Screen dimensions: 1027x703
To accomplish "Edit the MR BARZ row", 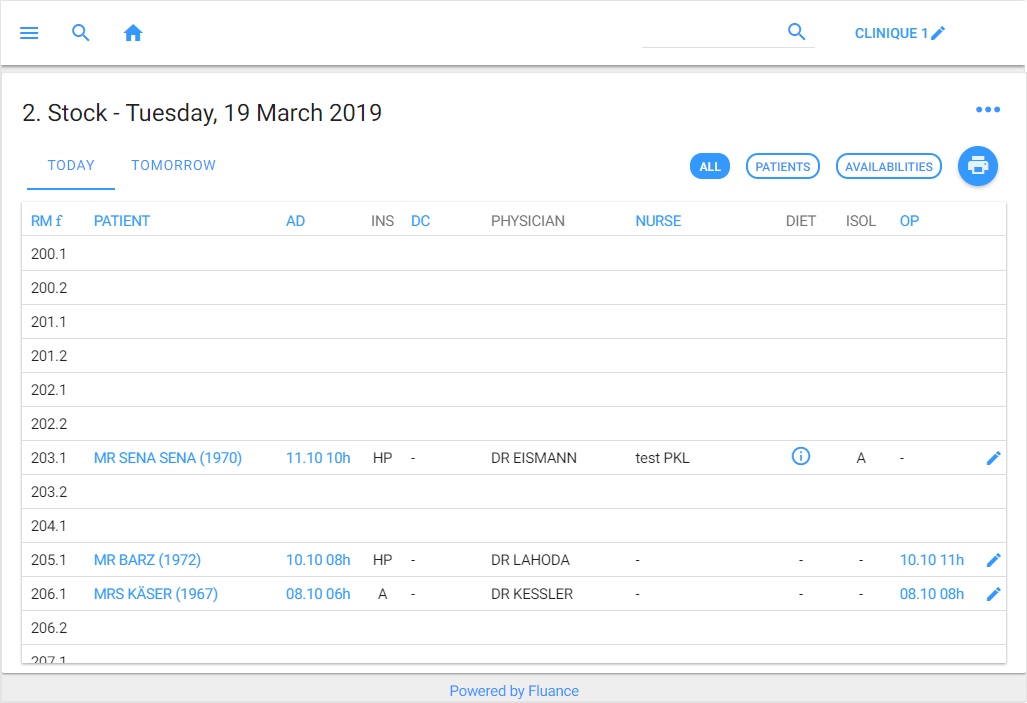I will [x=992, y=560].
